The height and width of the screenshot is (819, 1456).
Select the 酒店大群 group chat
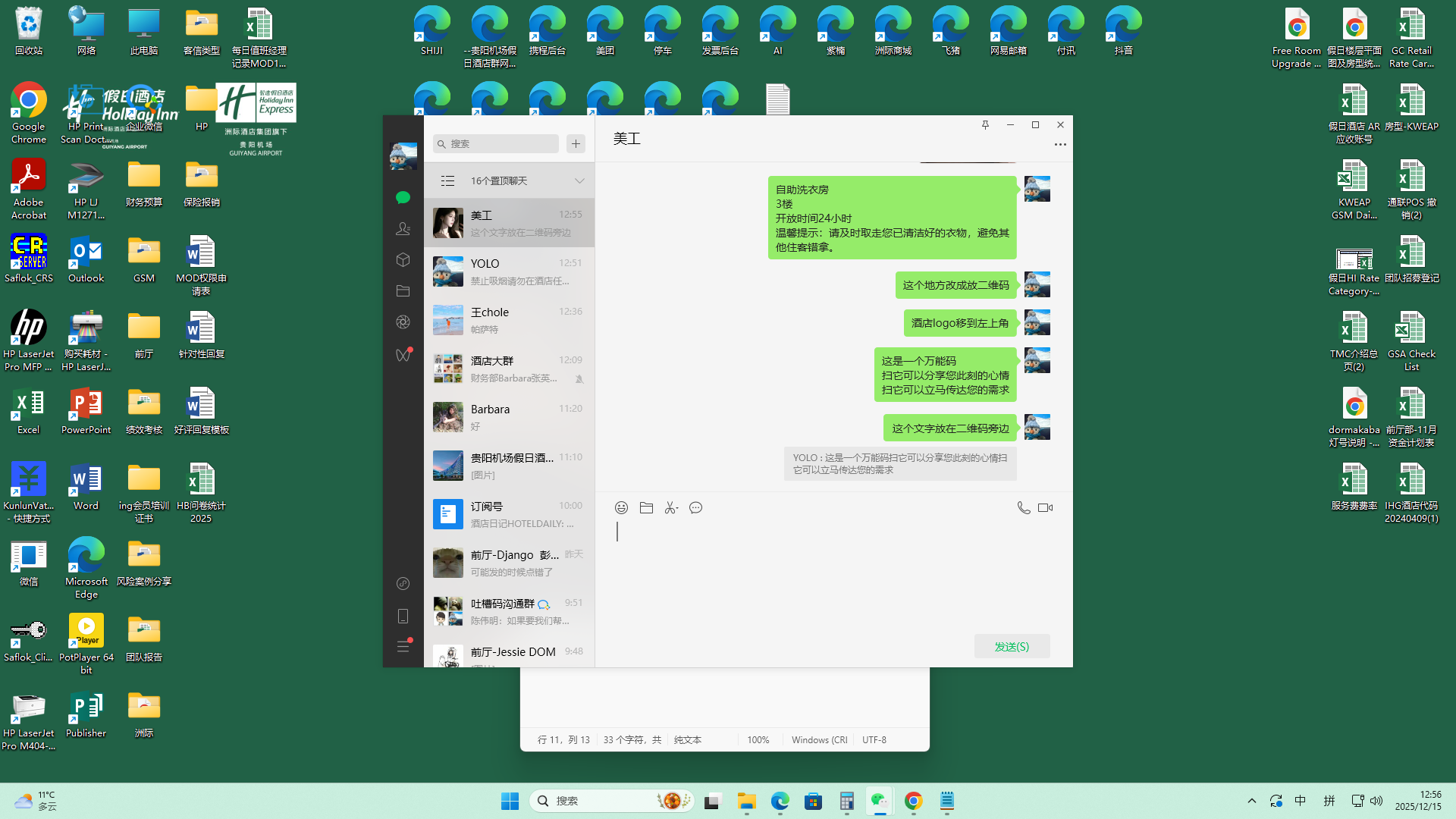pos(509,369)
